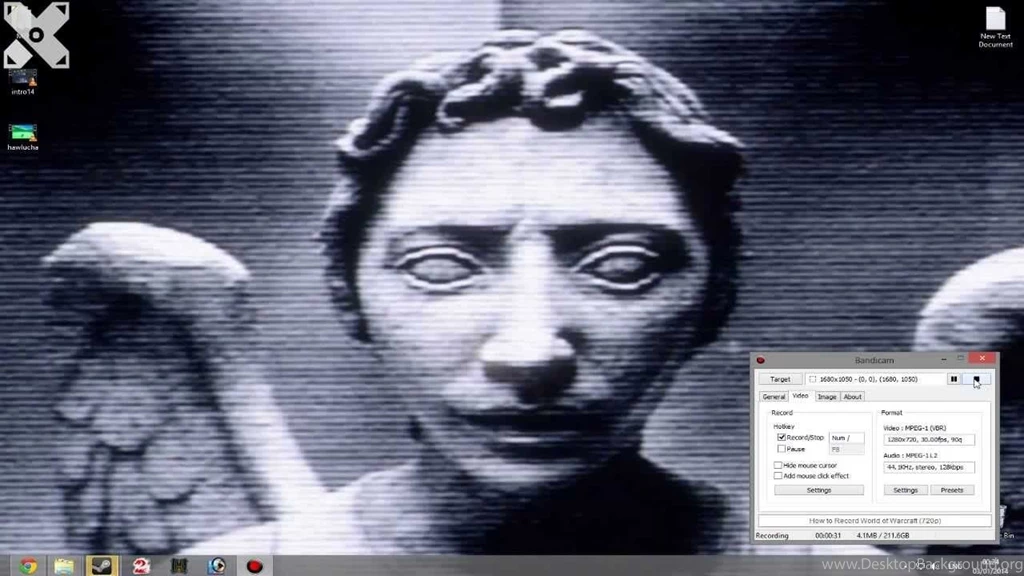Click the stop recording icon in Bandicam

tap(975, 379)
